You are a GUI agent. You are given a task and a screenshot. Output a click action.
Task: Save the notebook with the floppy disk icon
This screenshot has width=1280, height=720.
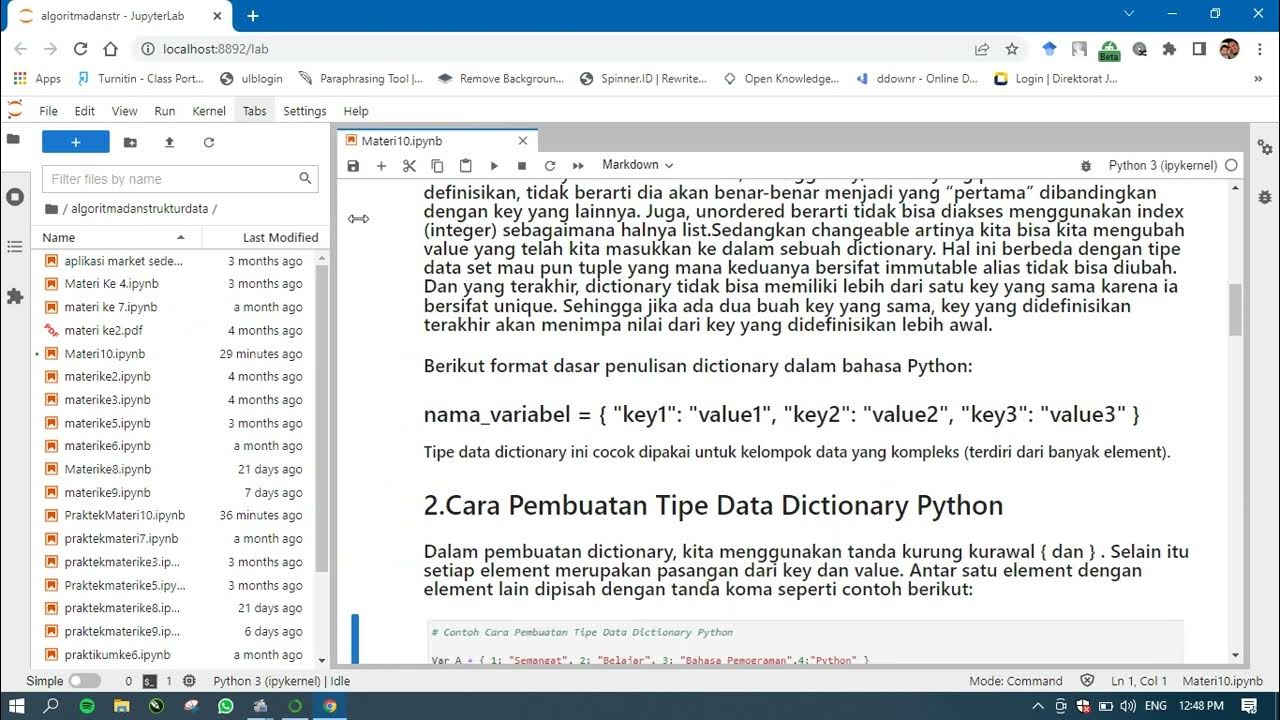pyautogui.click(x=353, y=165)
